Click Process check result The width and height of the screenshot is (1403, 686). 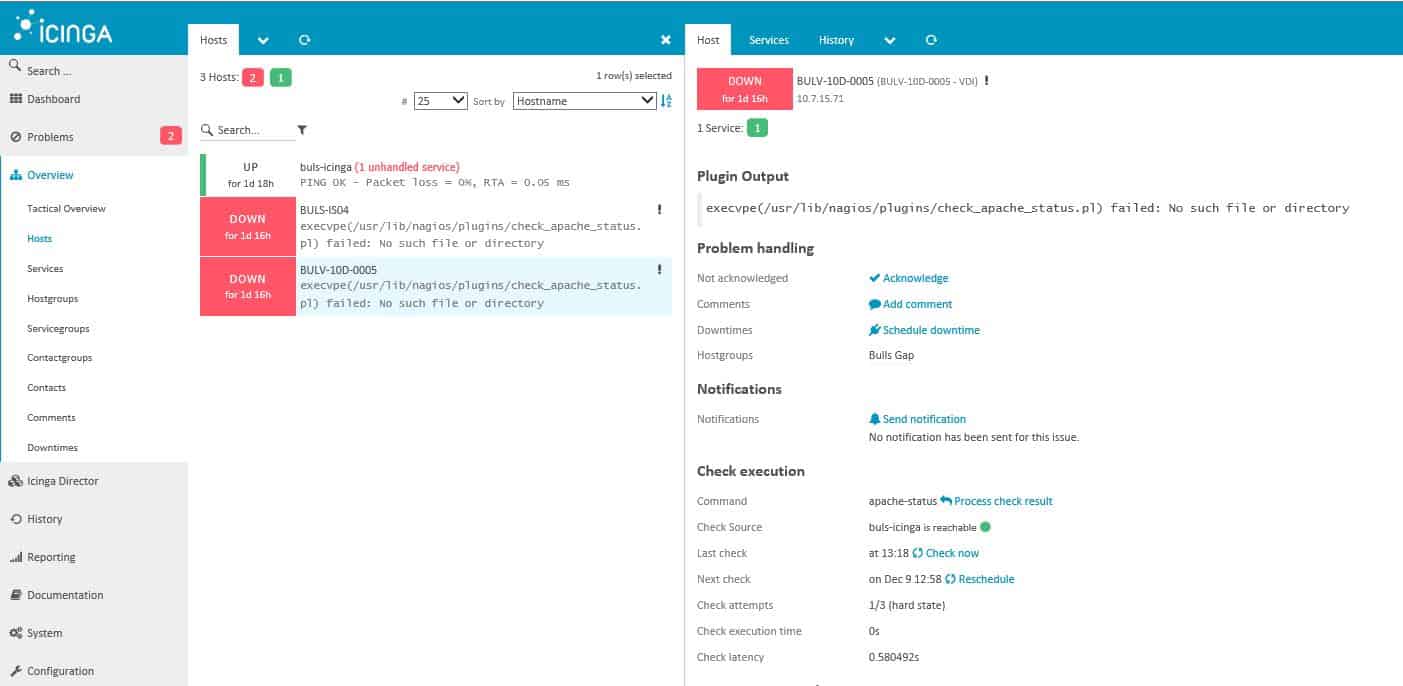point(997,501)
